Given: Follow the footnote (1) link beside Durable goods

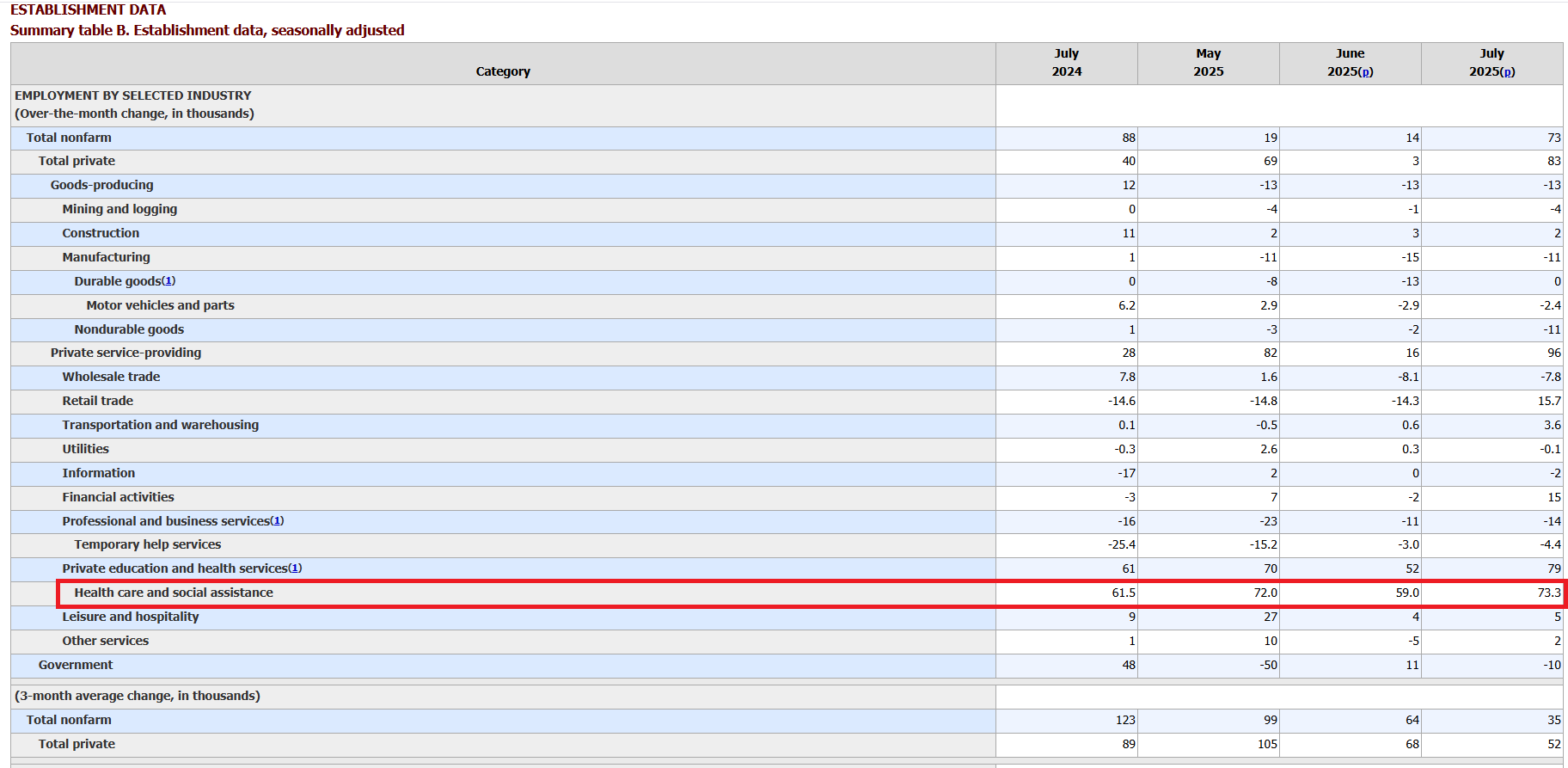Looking at the screenshot, I should click(x=168, y=281).
